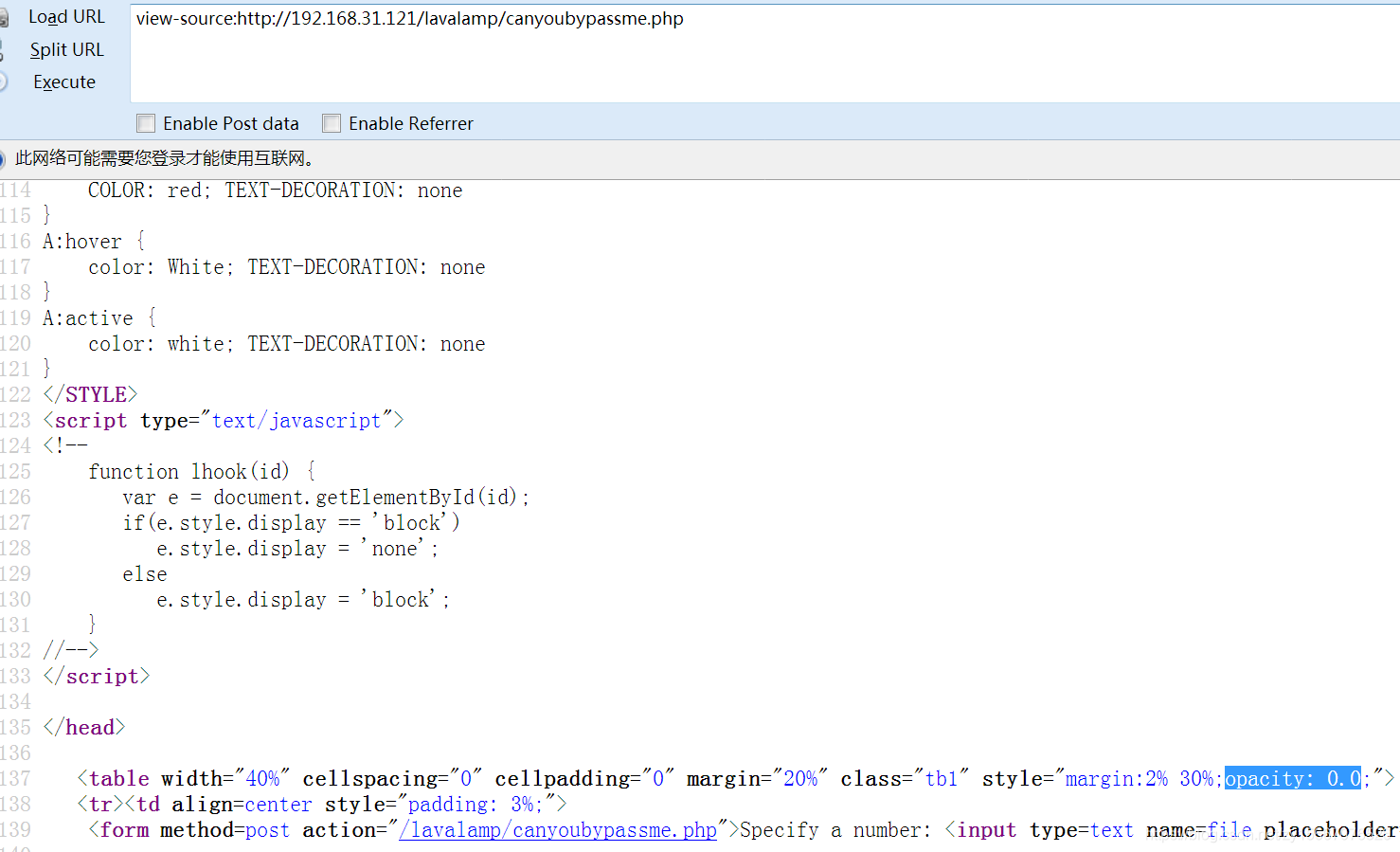Click the Split URL button
Screen dimensions: 1400x852
(x=66, y=49)
